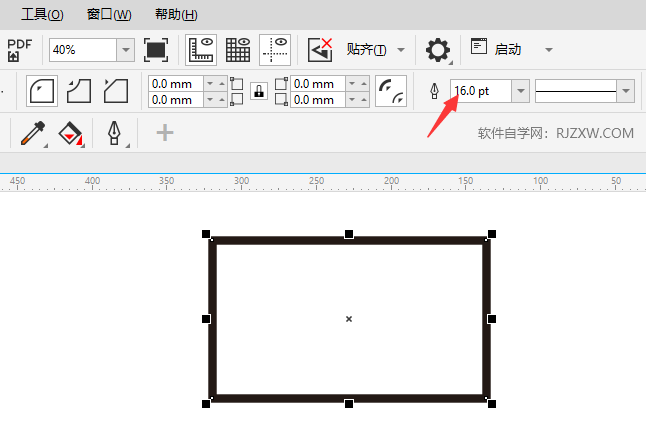Select the outline pen tool in toolbox

[115, 133]
